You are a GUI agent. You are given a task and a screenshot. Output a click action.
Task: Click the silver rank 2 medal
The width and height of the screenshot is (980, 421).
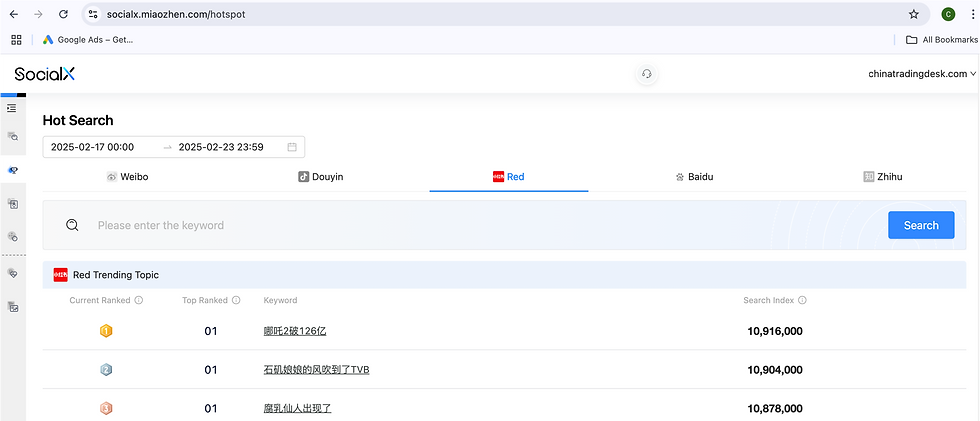tap(106, 370)
